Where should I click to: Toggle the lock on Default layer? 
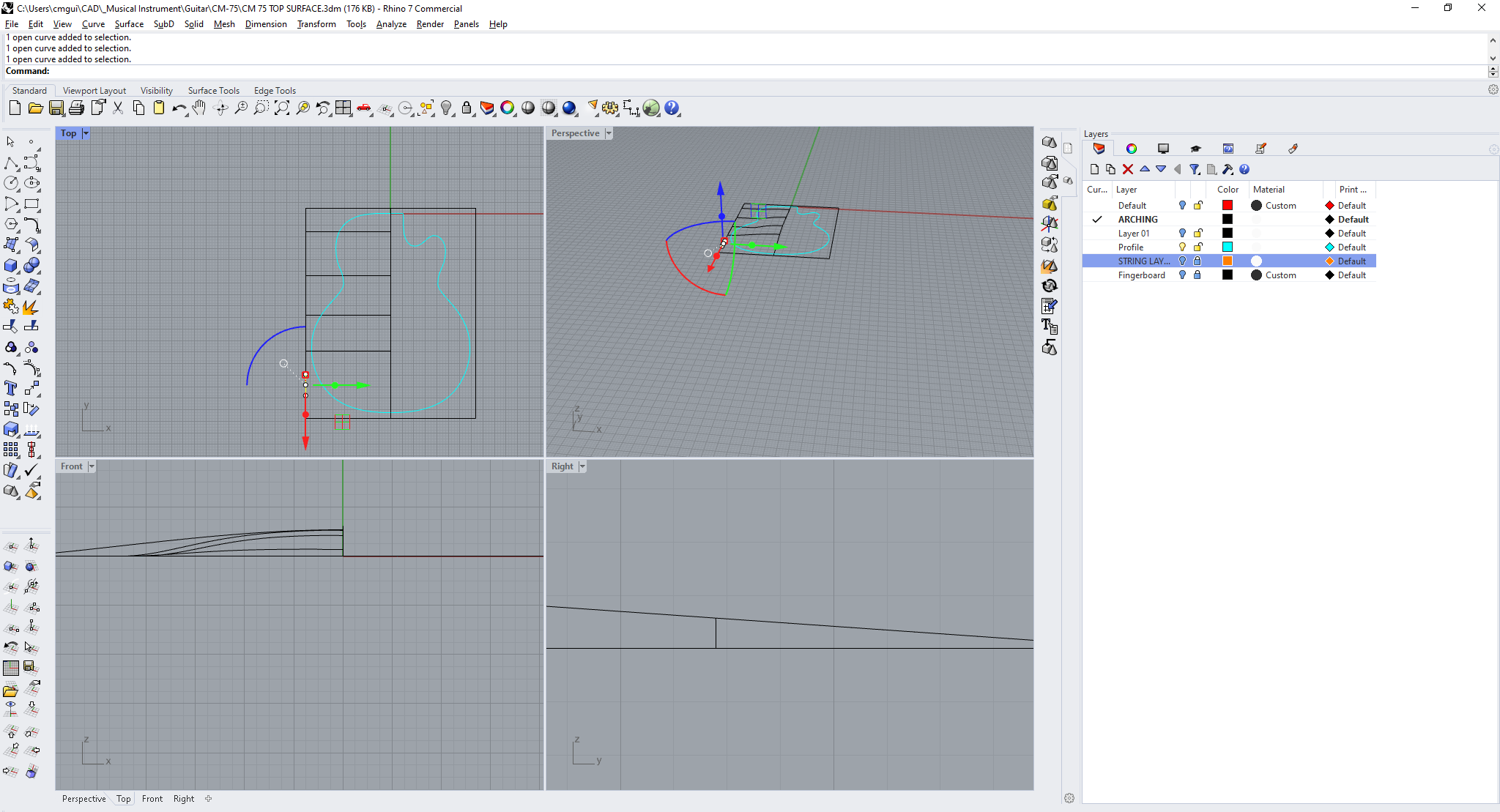pyautogui.click(x=1198, y=206)
